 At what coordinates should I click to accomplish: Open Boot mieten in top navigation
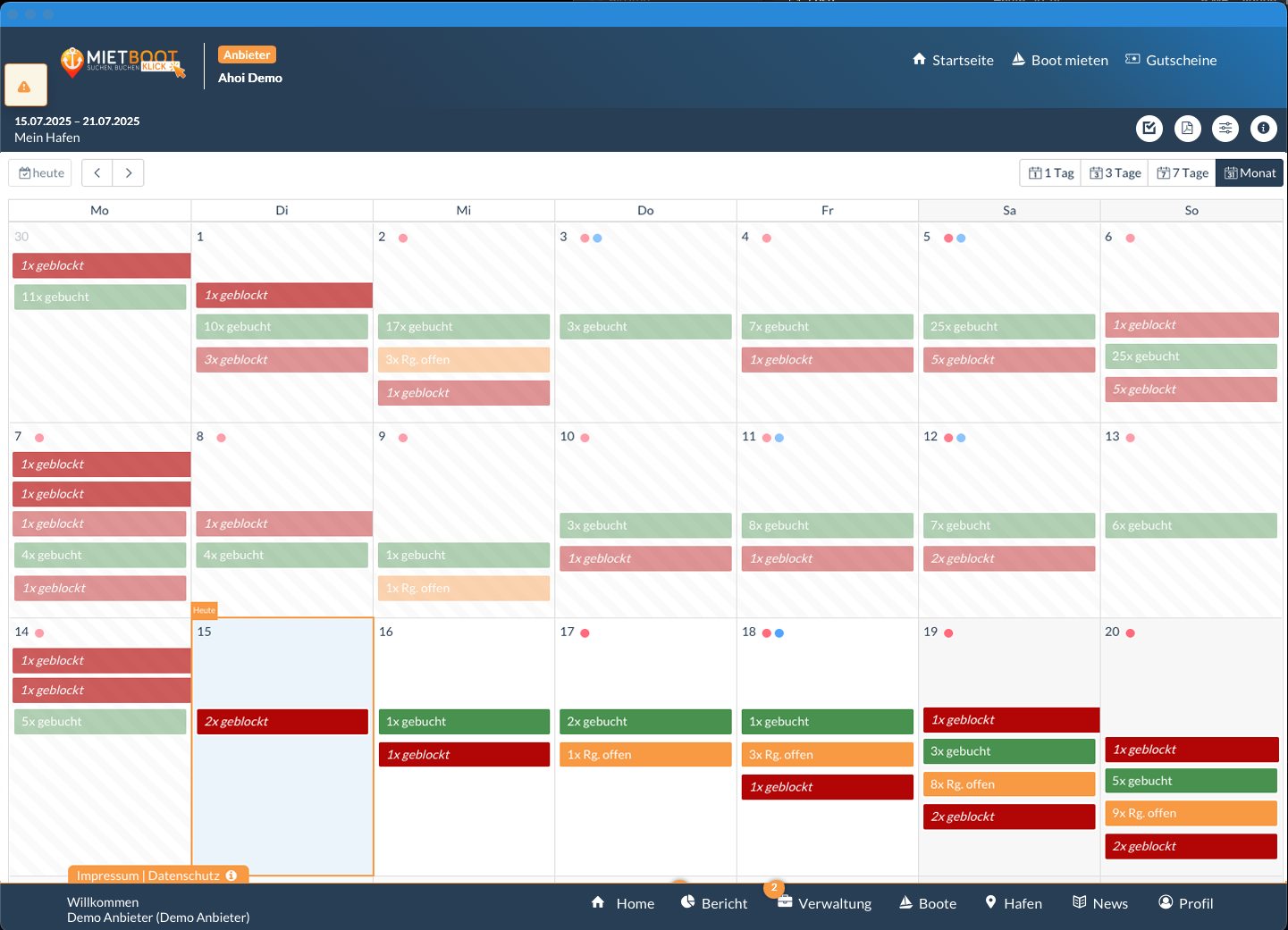click(x=1060, y=60)
